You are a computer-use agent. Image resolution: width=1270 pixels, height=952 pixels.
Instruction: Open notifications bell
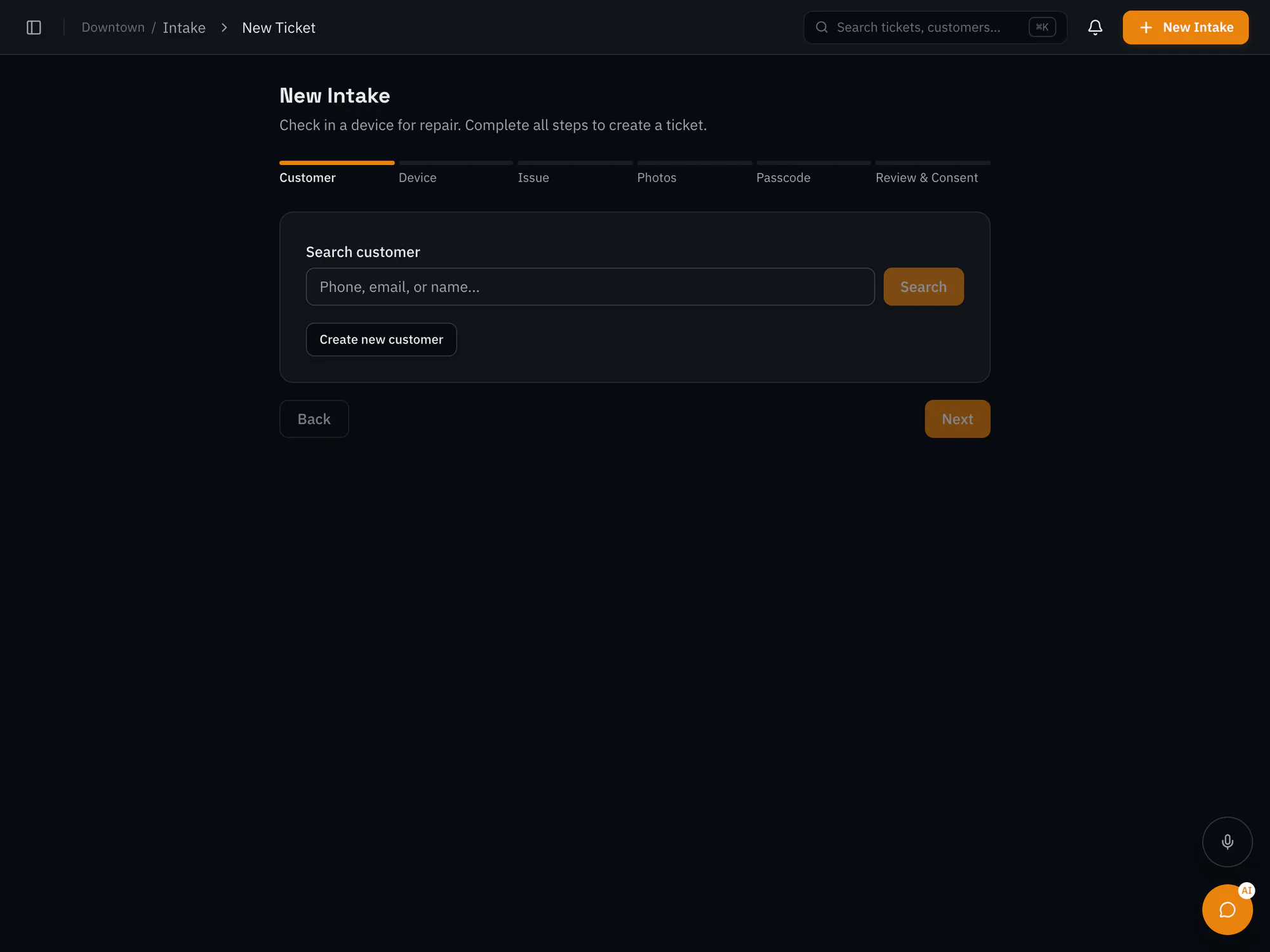click(1095, 27)
